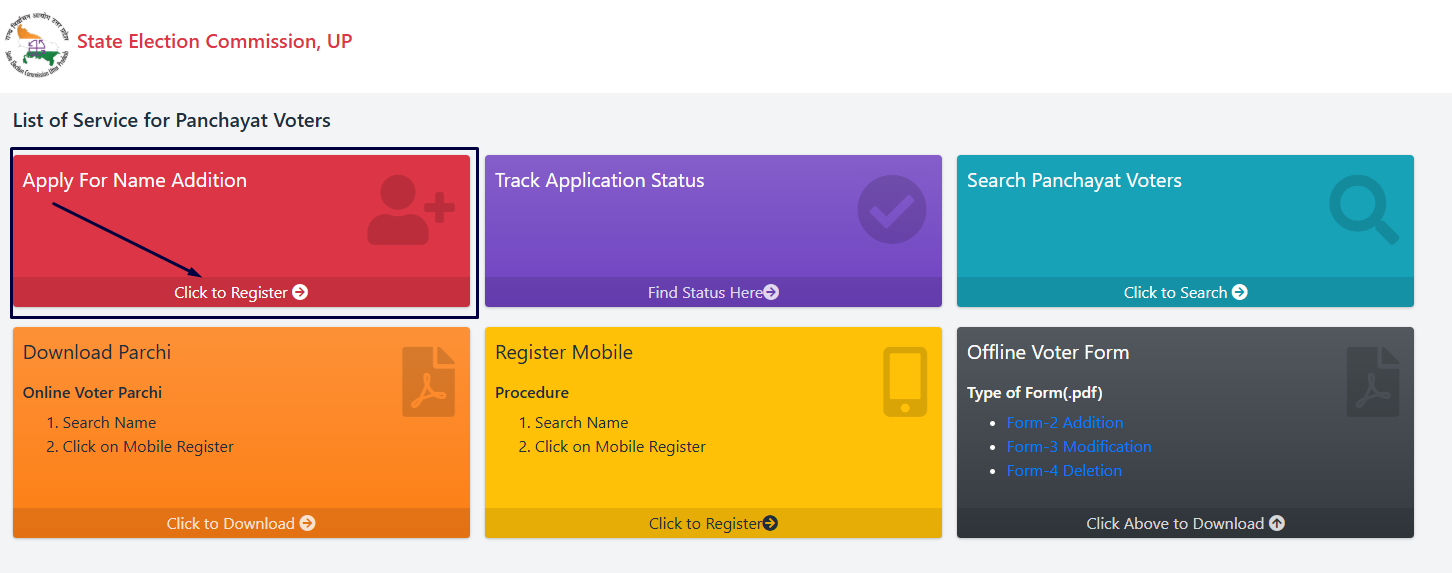This screenshot has height=573, width=1452.
Task: Click the State Election Commission, UP title
Action: pyautogui.click(x=214, y=41)
